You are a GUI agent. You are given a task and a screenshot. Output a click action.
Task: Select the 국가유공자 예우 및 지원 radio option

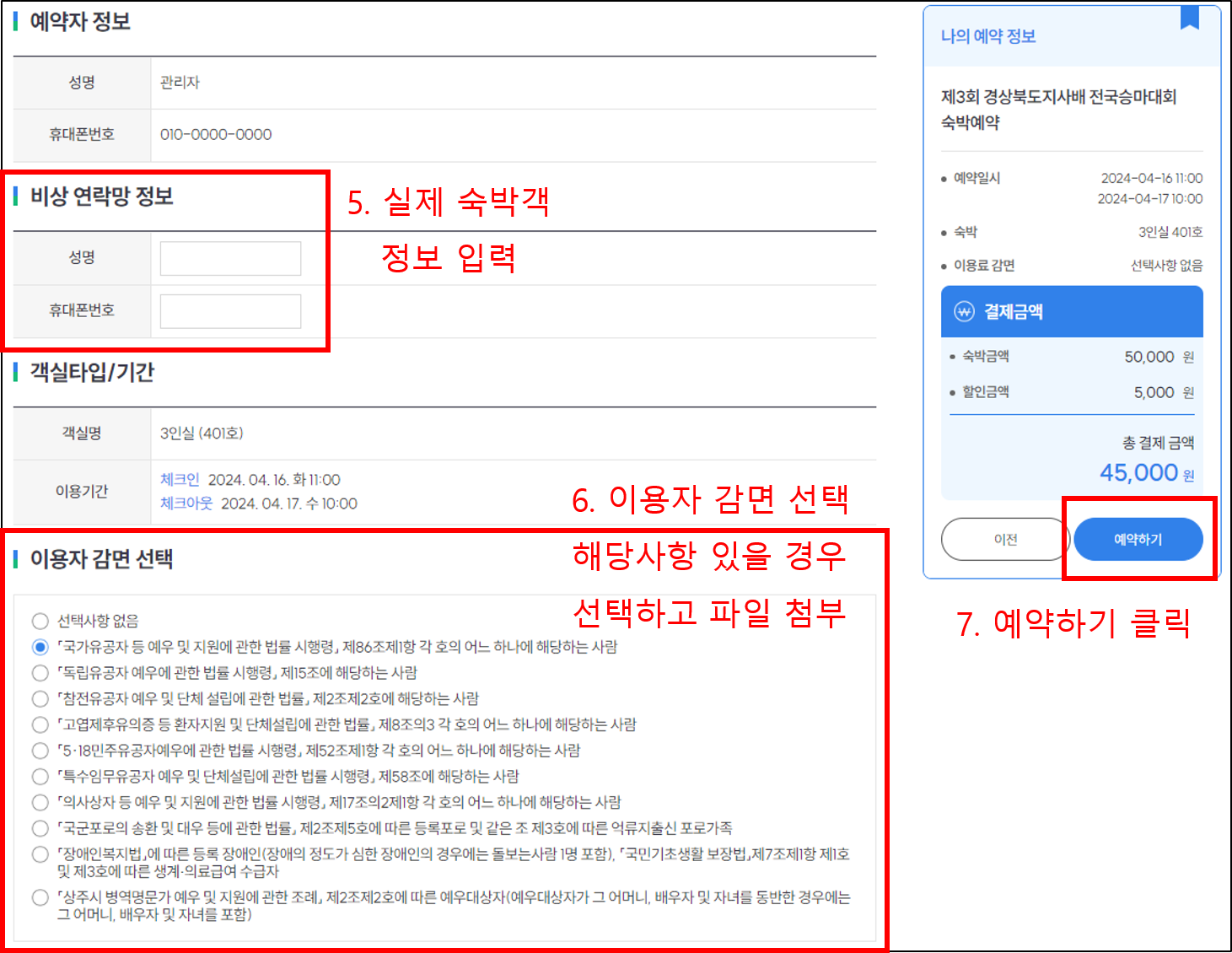click(x=40, y=647)
